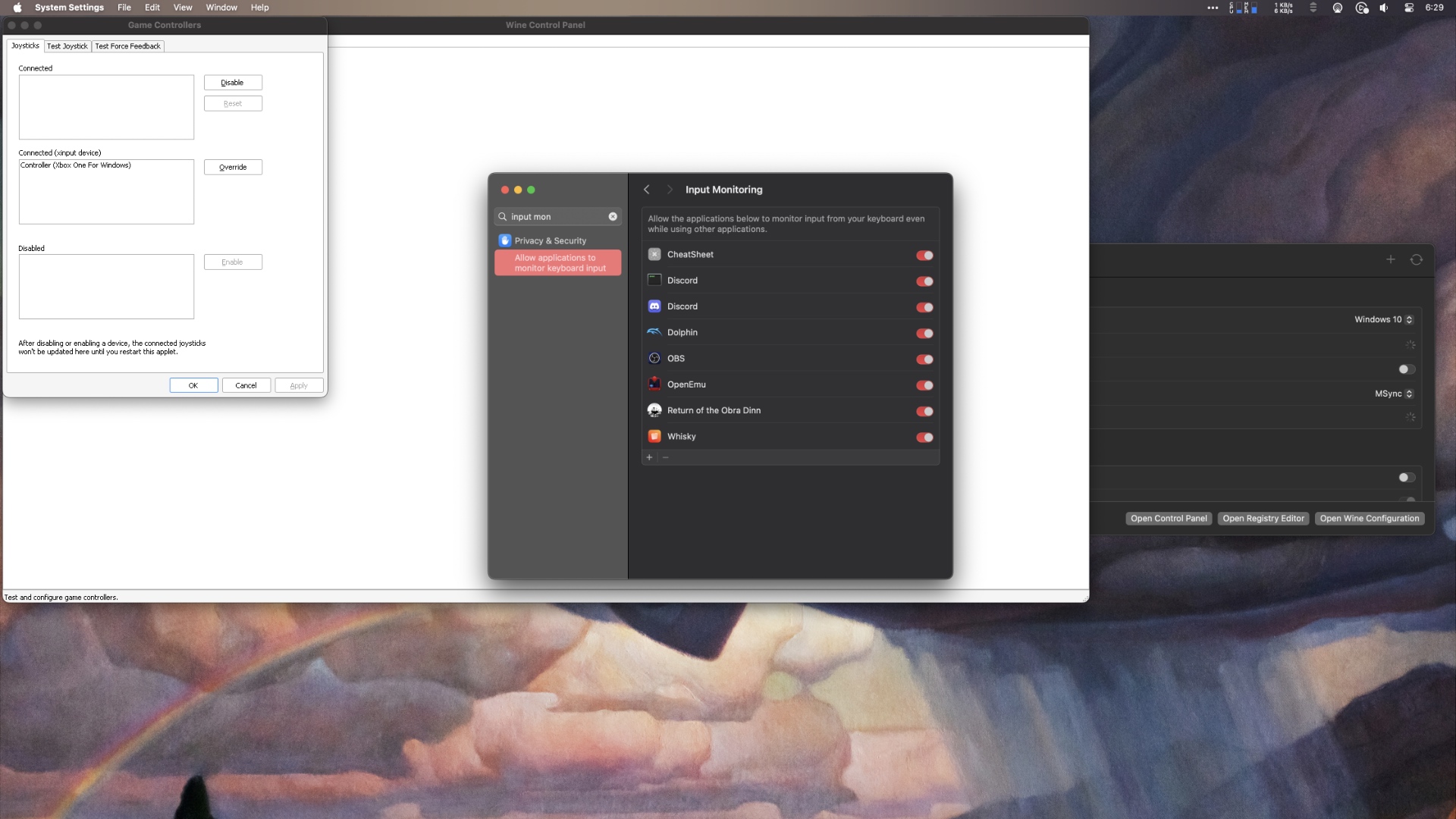Click Open Registry Editor
Viewport: 1456px width, 819px height.
pos(1263,519)
